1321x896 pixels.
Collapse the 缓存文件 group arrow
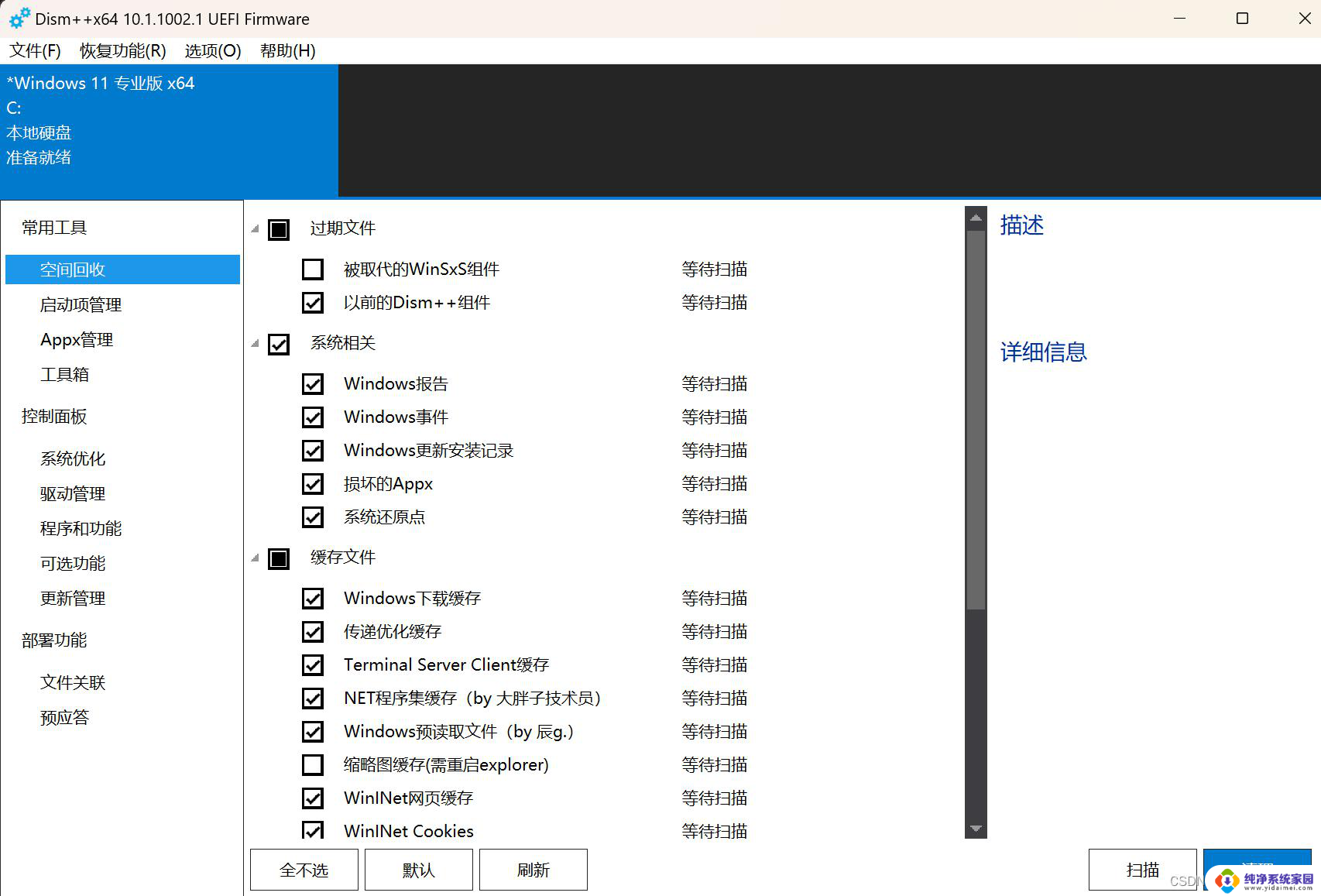click(x=256, y=558)
